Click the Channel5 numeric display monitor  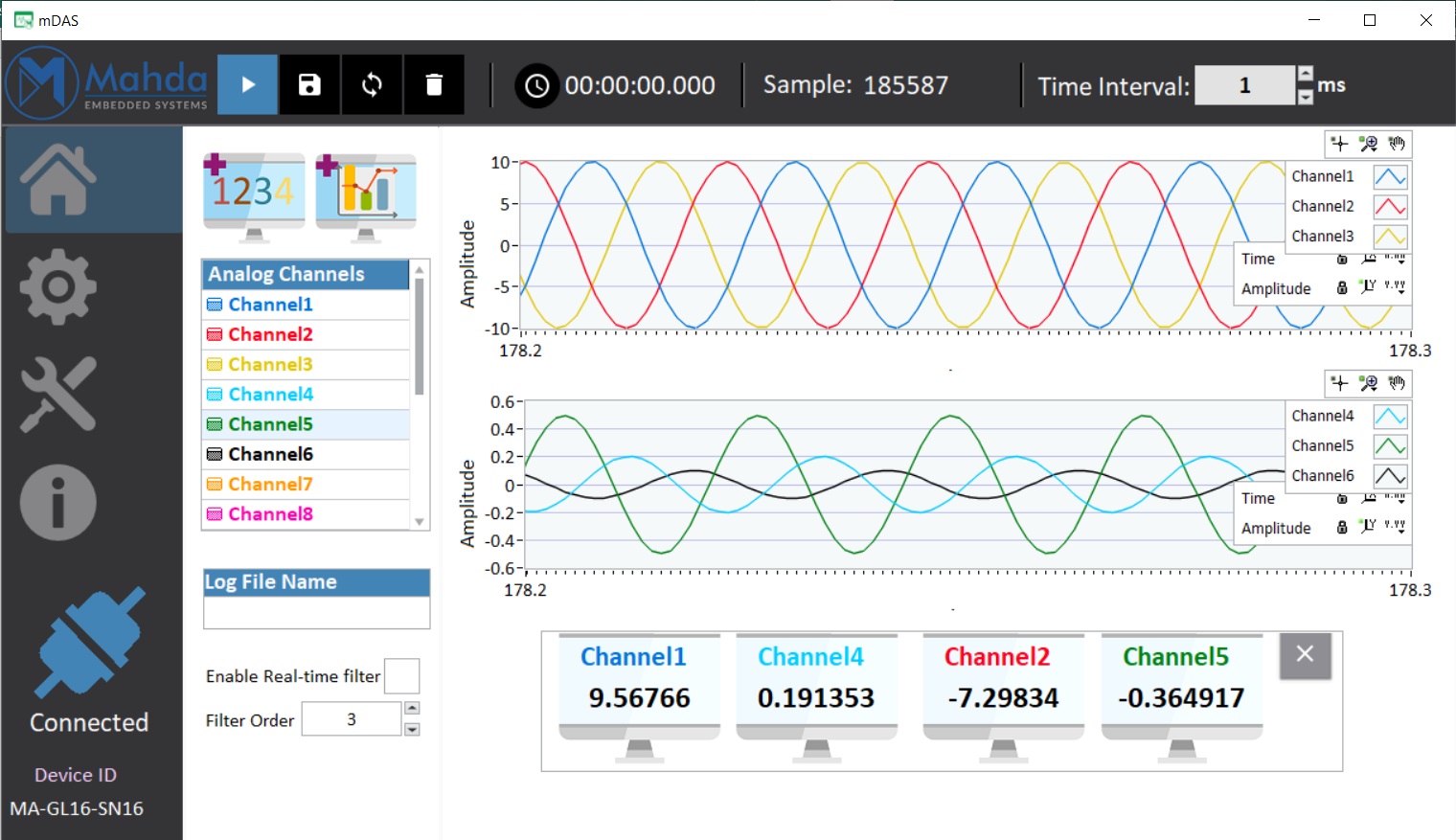coord(1181,697)
